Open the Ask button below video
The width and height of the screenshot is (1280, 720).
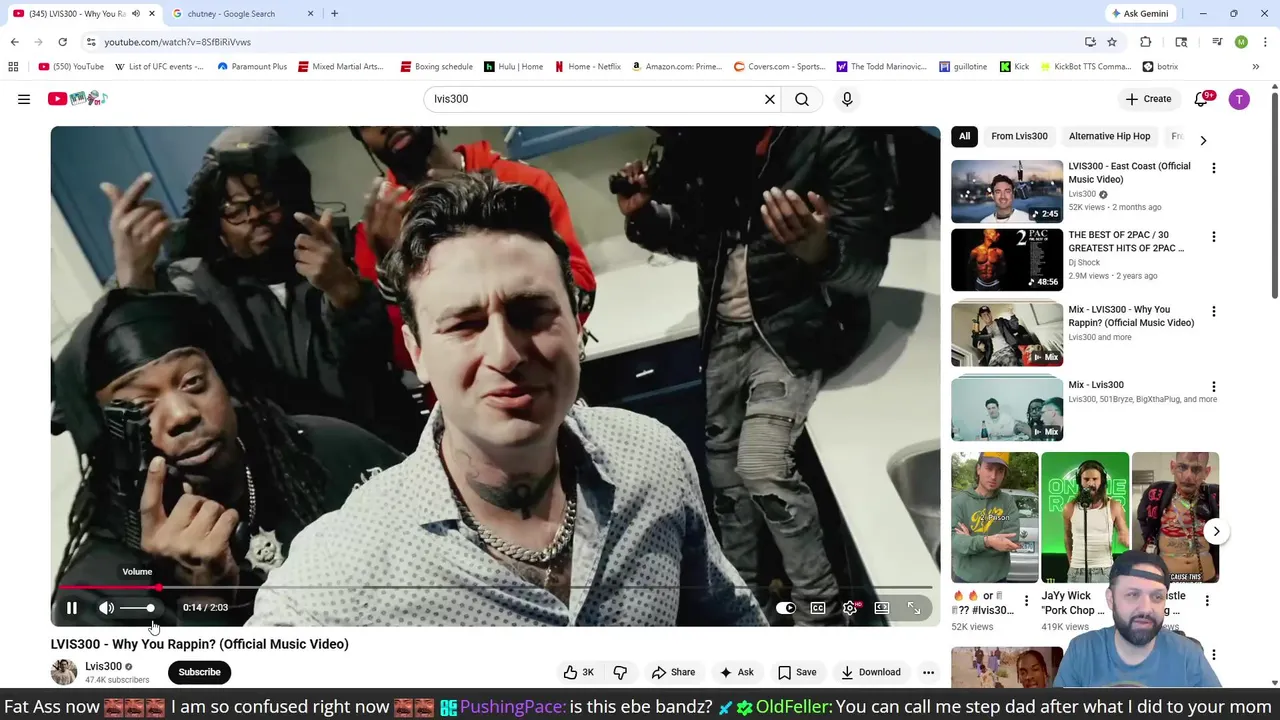tap(737, 672)
